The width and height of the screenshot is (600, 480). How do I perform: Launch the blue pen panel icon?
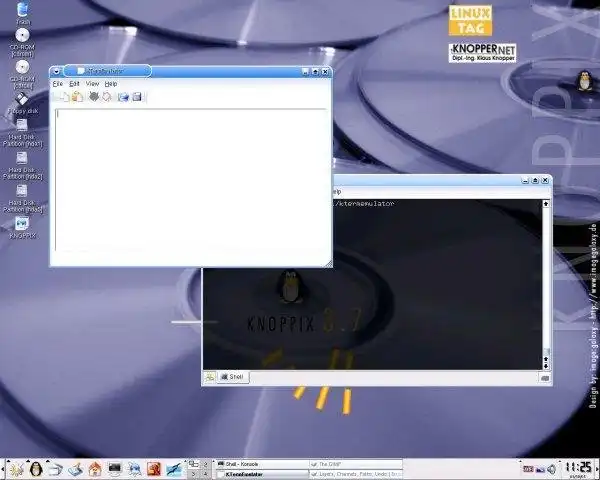(x=174, y=469)
